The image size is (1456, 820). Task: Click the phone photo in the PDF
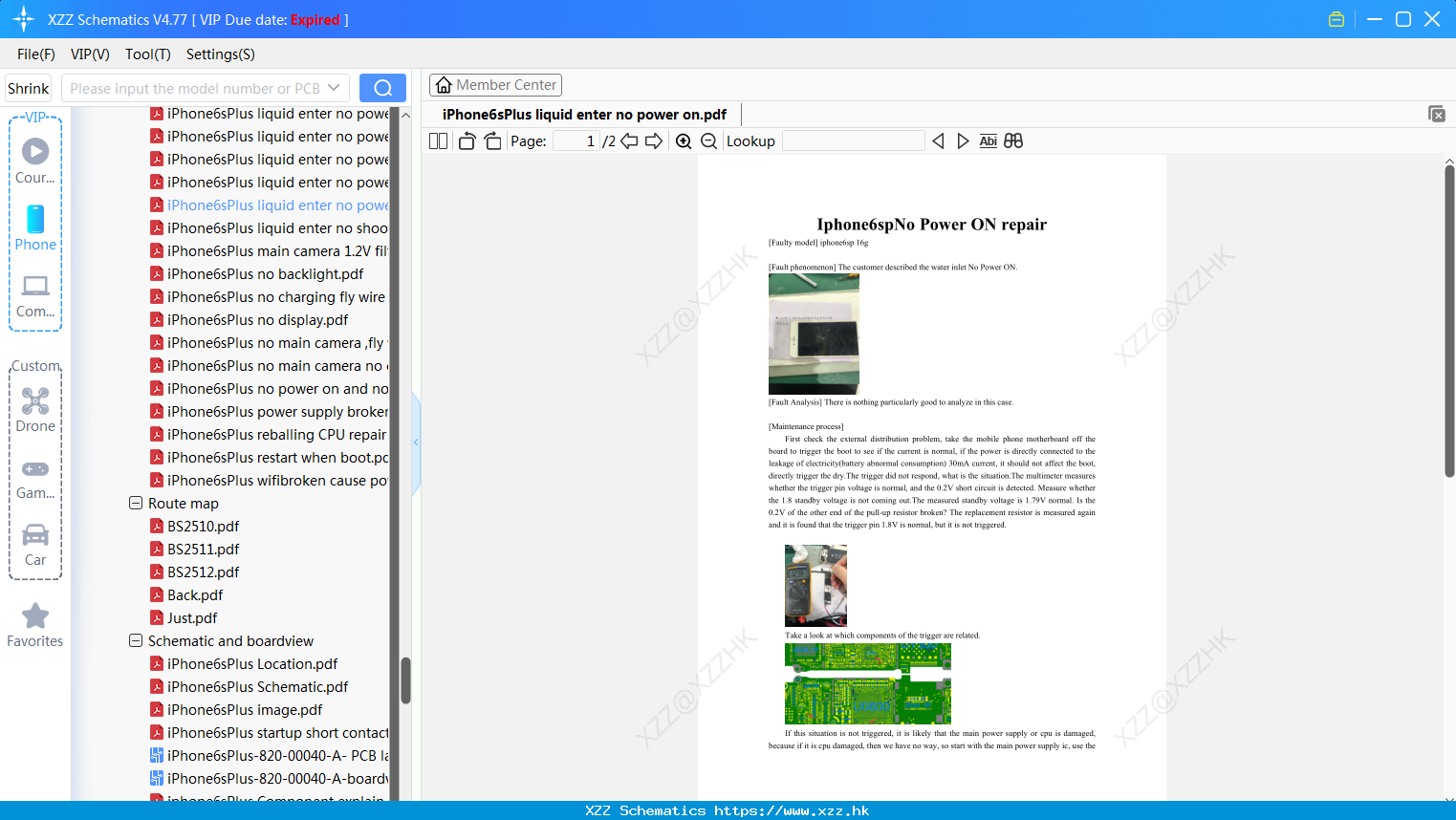point(814,334)
